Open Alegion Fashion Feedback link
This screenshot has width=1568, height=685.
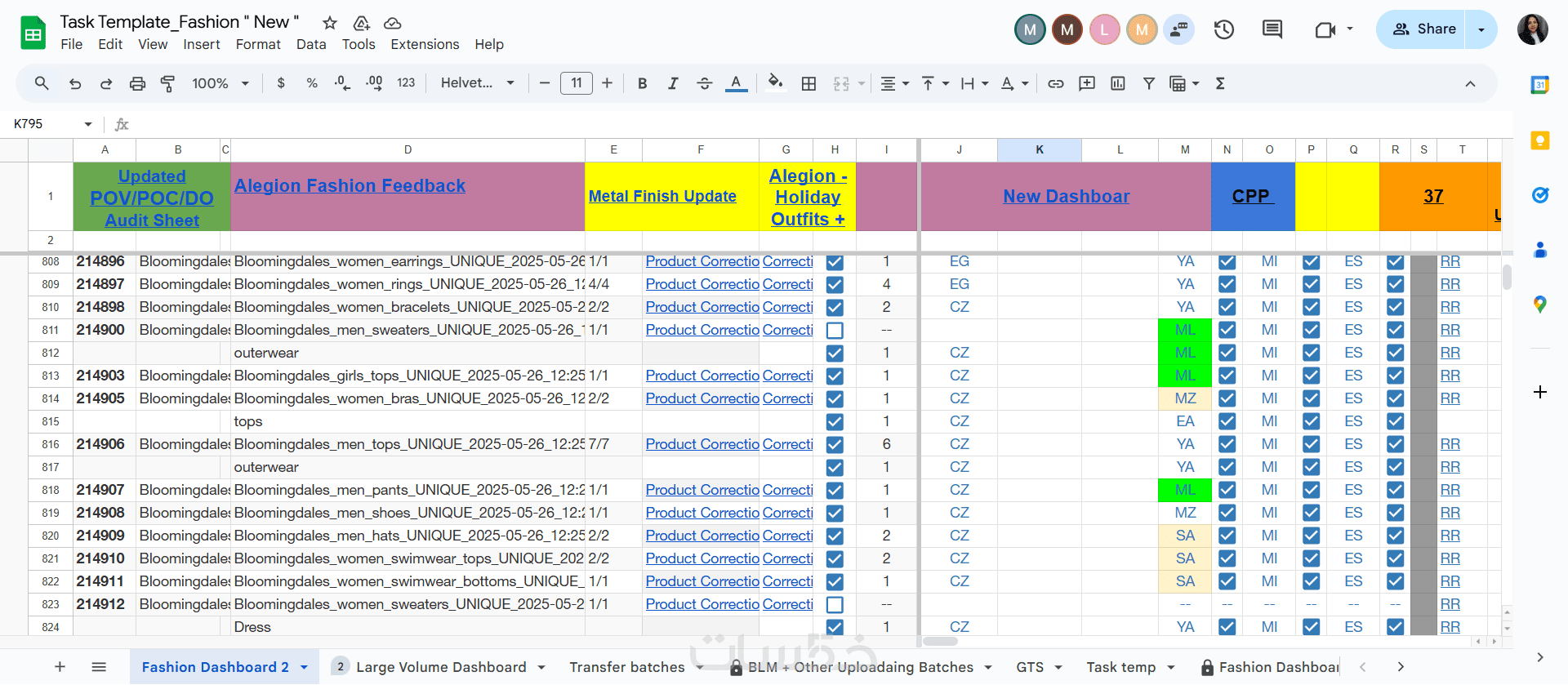pos(350,186)
